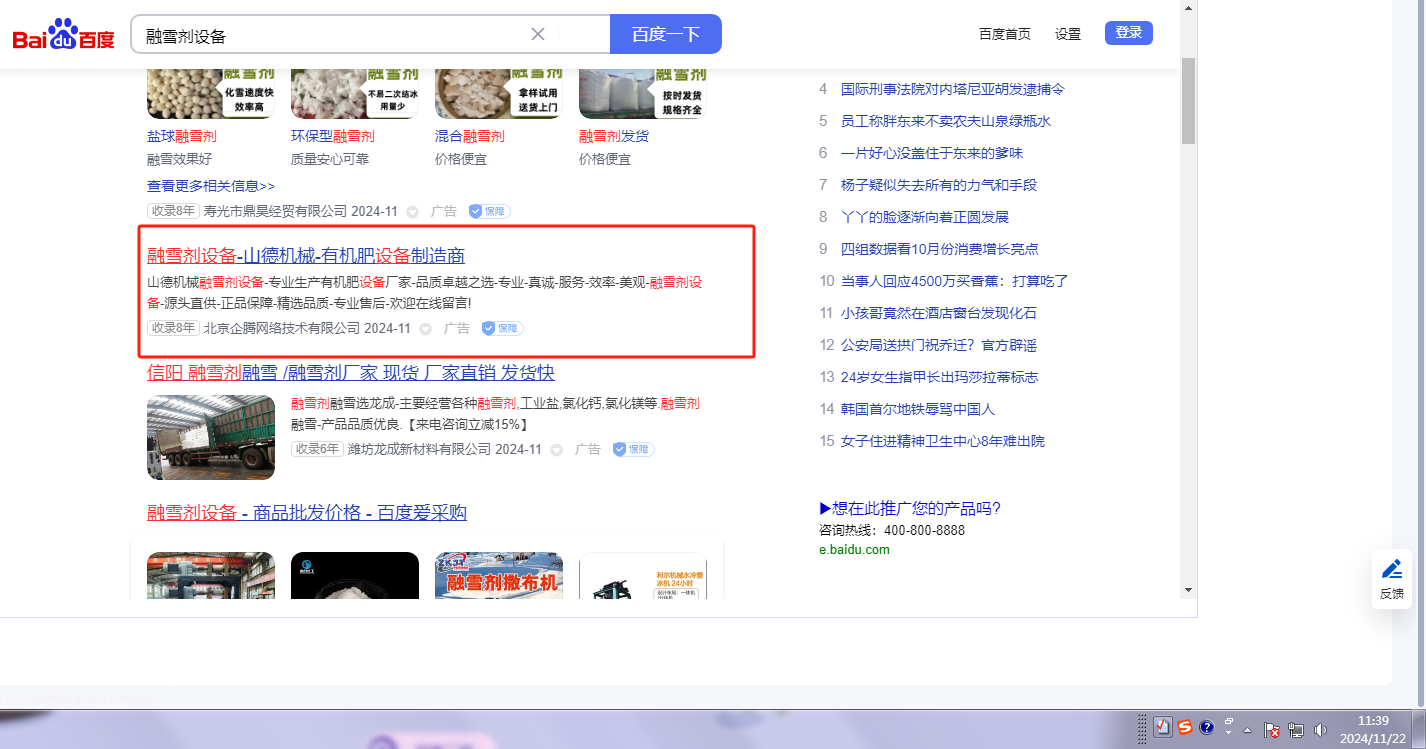
Task: Click the Sogou input method tray icon
Action: 1185,727
